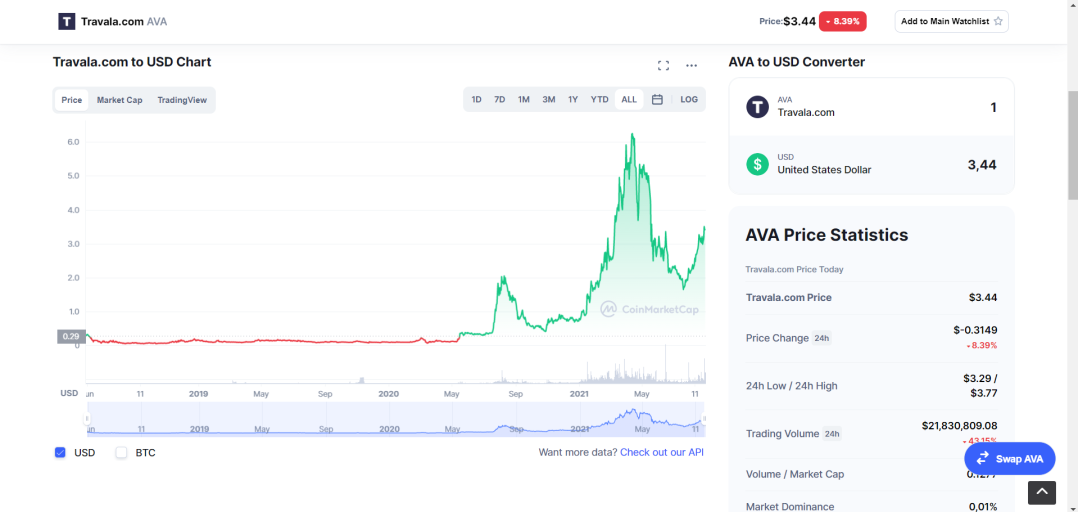The image size is (1078, 512).
Task: Open the 24h dropdown beside Price Change
Action: [822, 338]
